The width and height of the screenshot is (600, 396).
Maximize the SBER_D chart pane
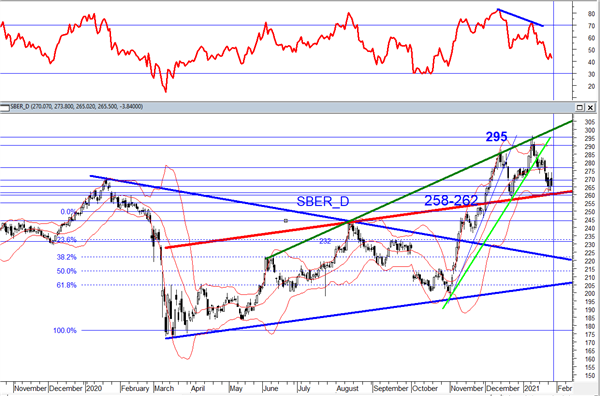click(580, 108)
